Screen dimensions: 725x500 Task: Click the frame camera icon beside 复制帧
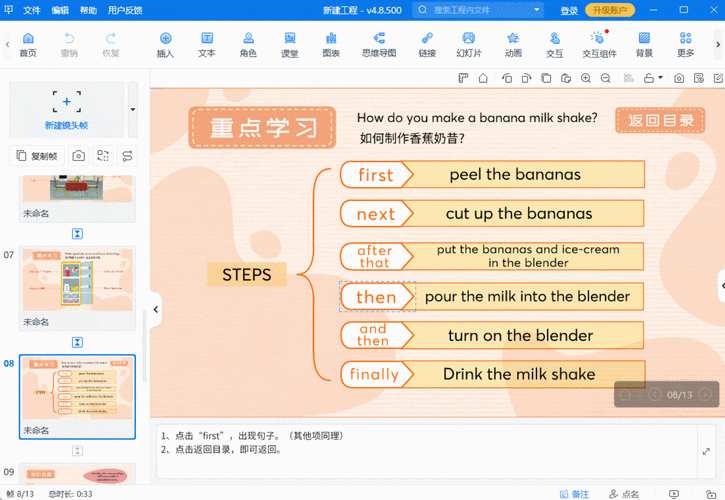(79, 156)
